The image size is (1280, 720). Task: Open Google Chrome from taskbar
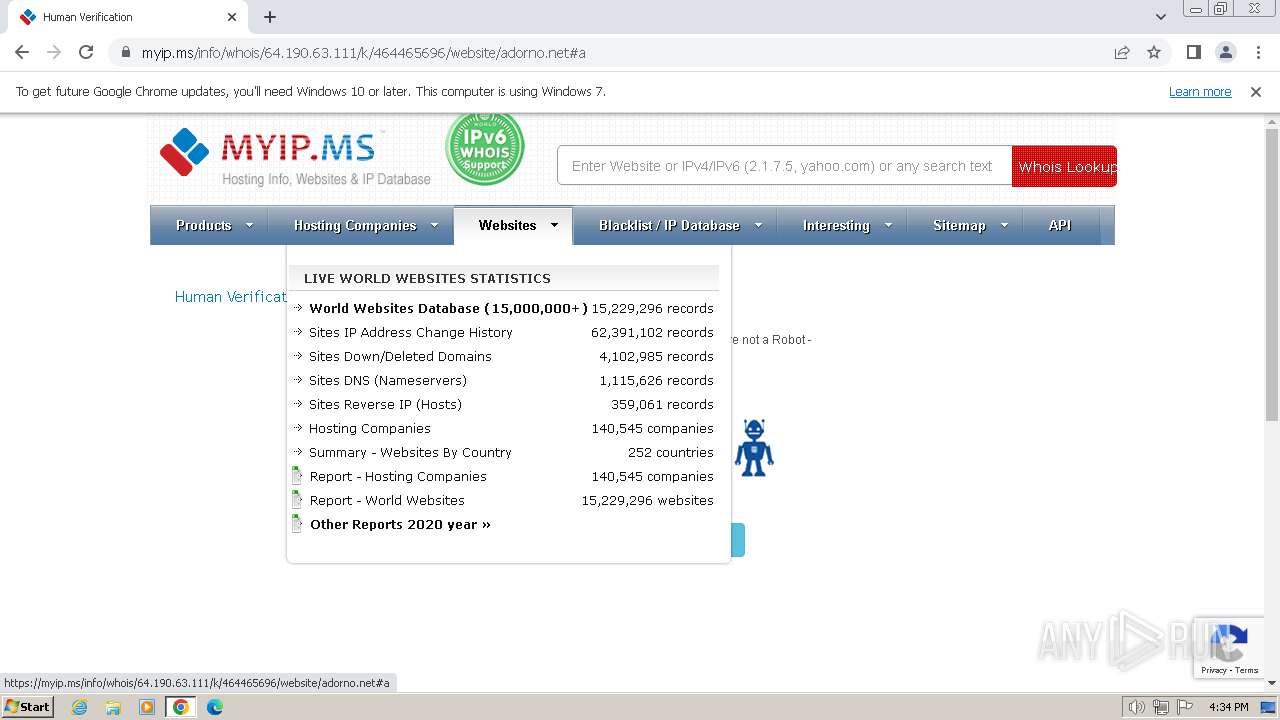181,707
